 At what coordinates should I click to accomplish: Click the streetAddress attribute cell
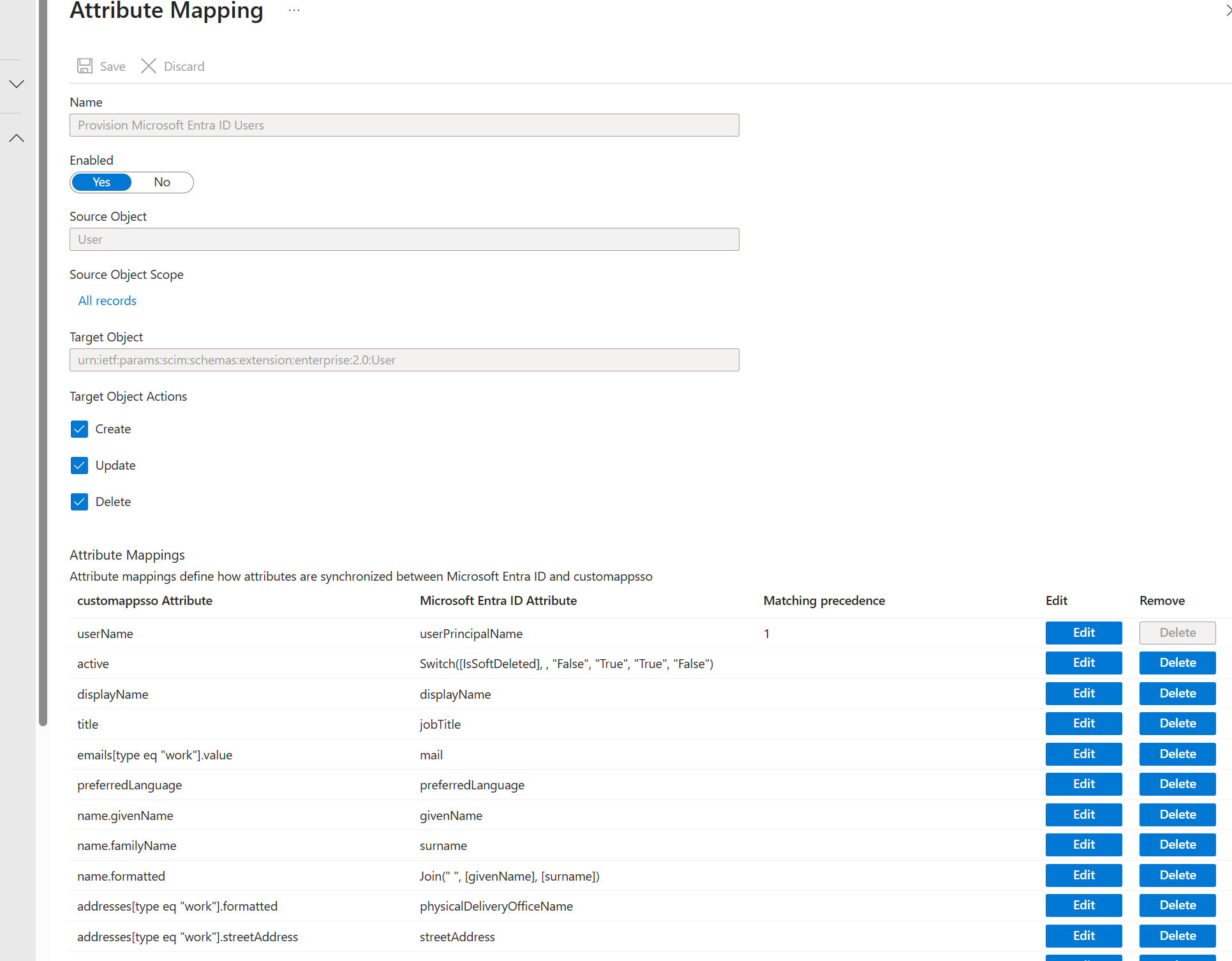point(457,937)
